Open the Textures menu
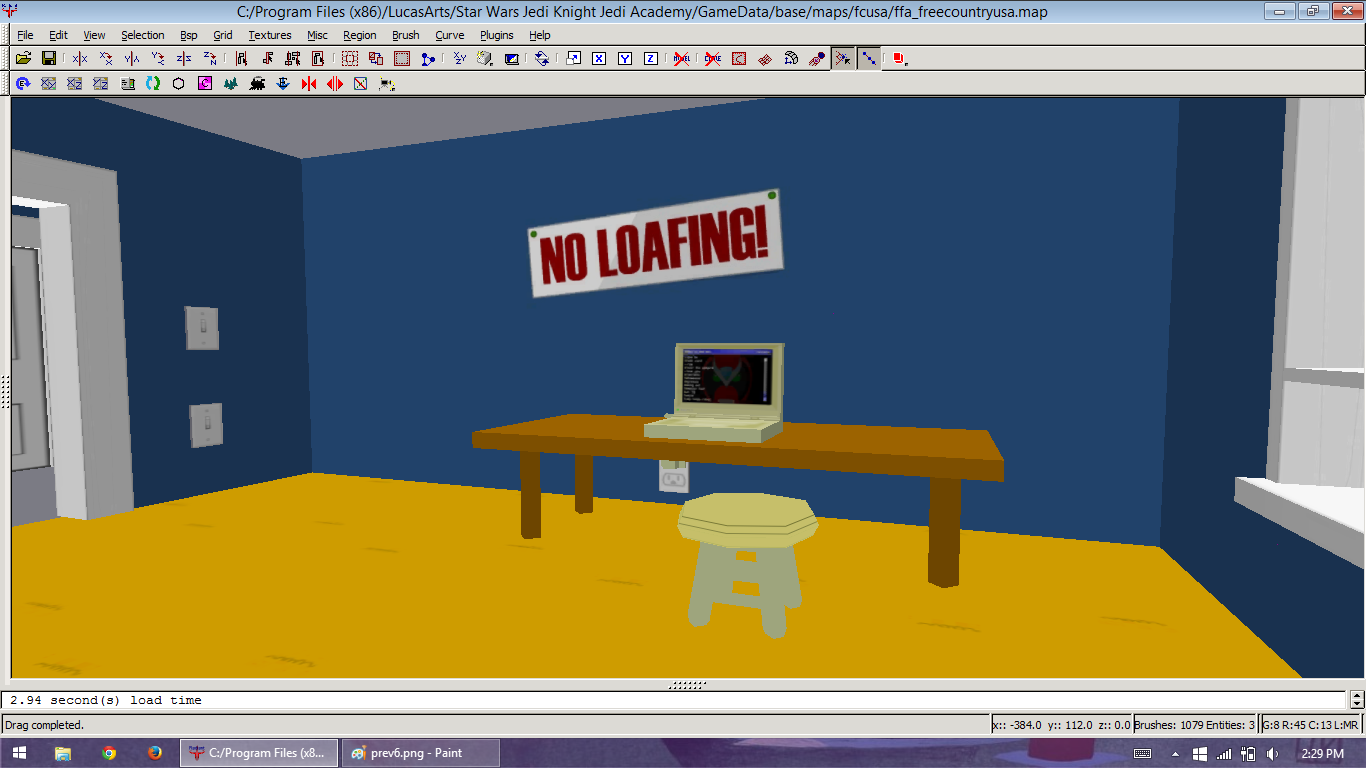The width and height of the screenshot is (1366, 768). click(x=270, y=35)
